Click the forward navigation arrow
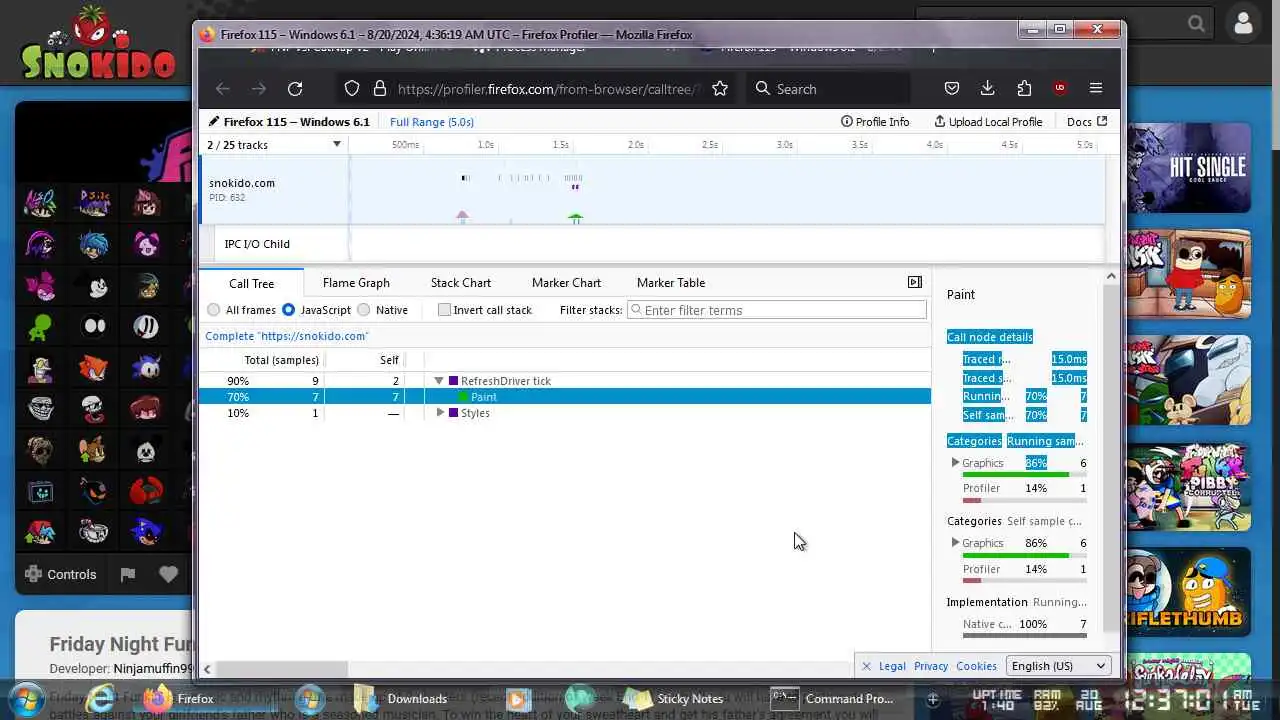1280x720 pixels. click(259, 89)
